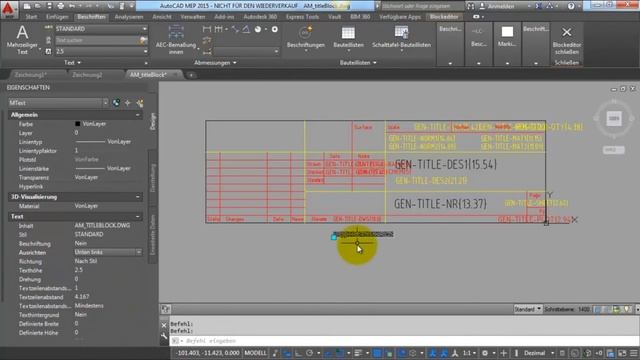Switch to the Einfügen ribbon tab
This screenshot has height=360, width=640.
pyautogui.click(x=57, y=17)
